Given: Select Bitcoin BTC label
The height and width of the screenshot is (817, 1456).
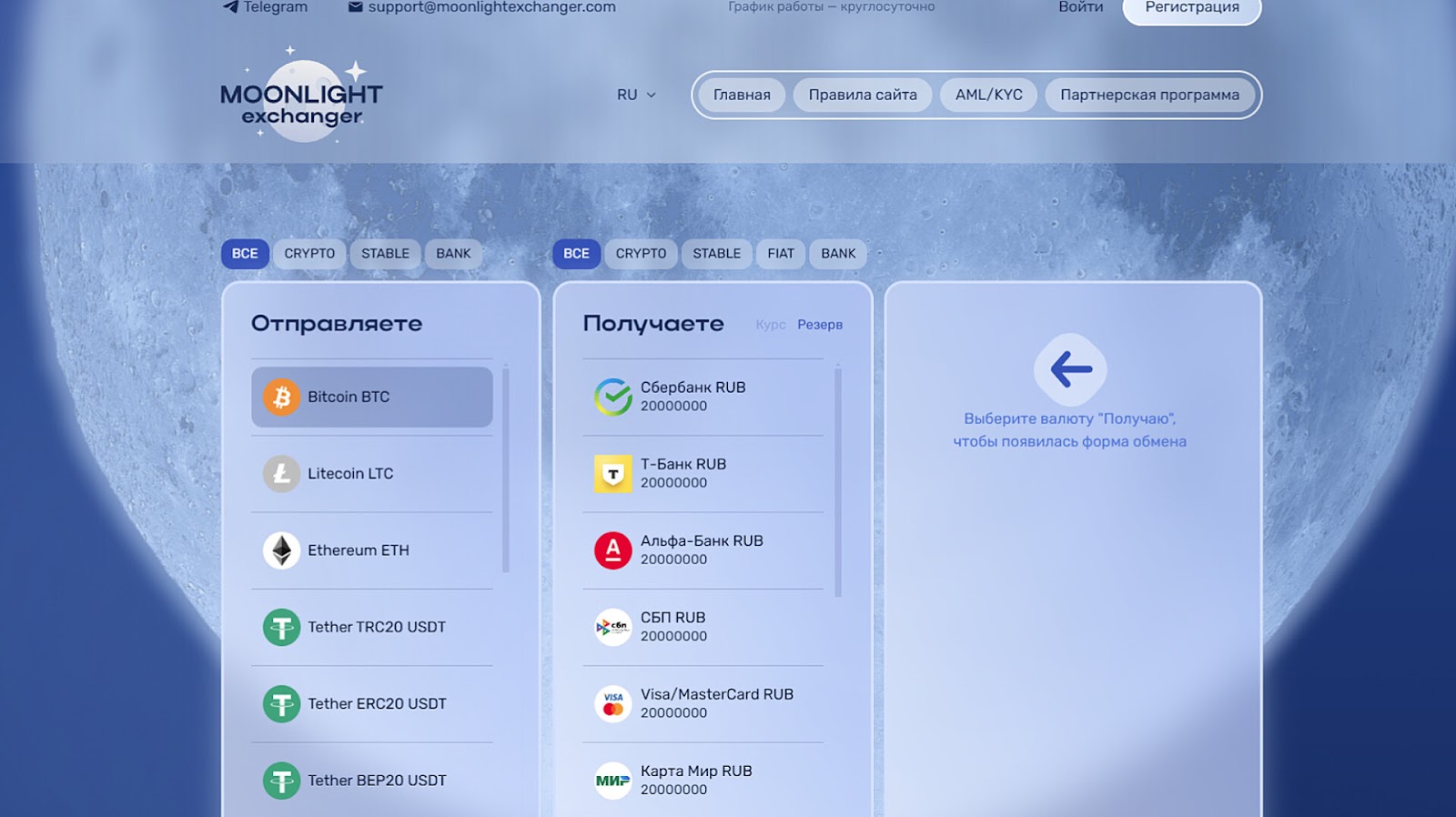Looking at the screenshot, I should point(349,397).
